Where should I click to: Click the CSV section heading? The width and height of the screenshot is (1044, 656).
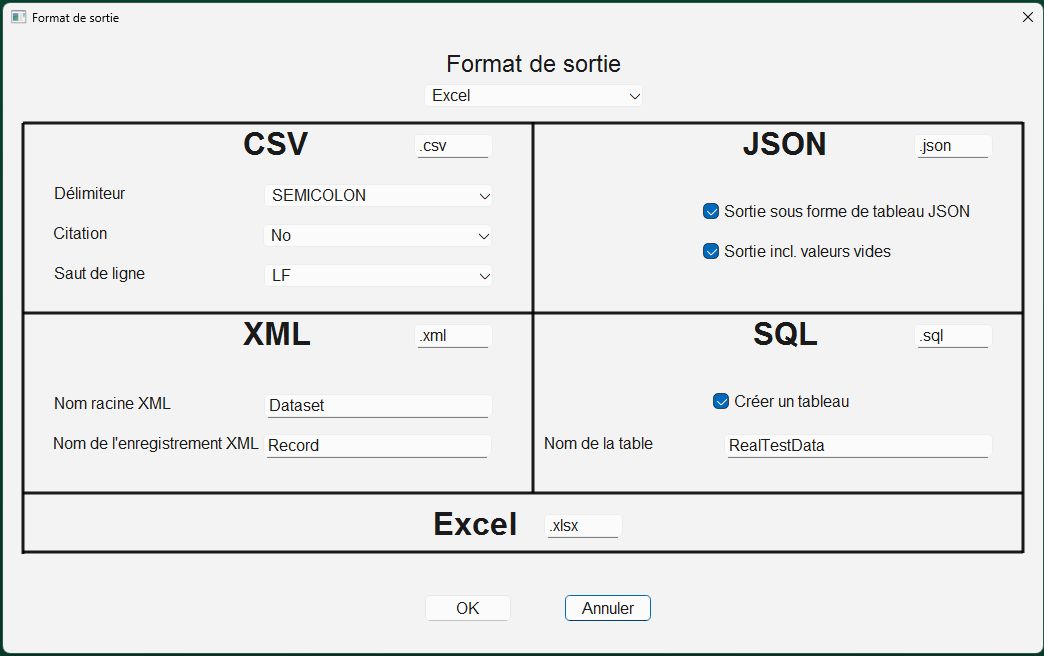(x=276, y=145)
